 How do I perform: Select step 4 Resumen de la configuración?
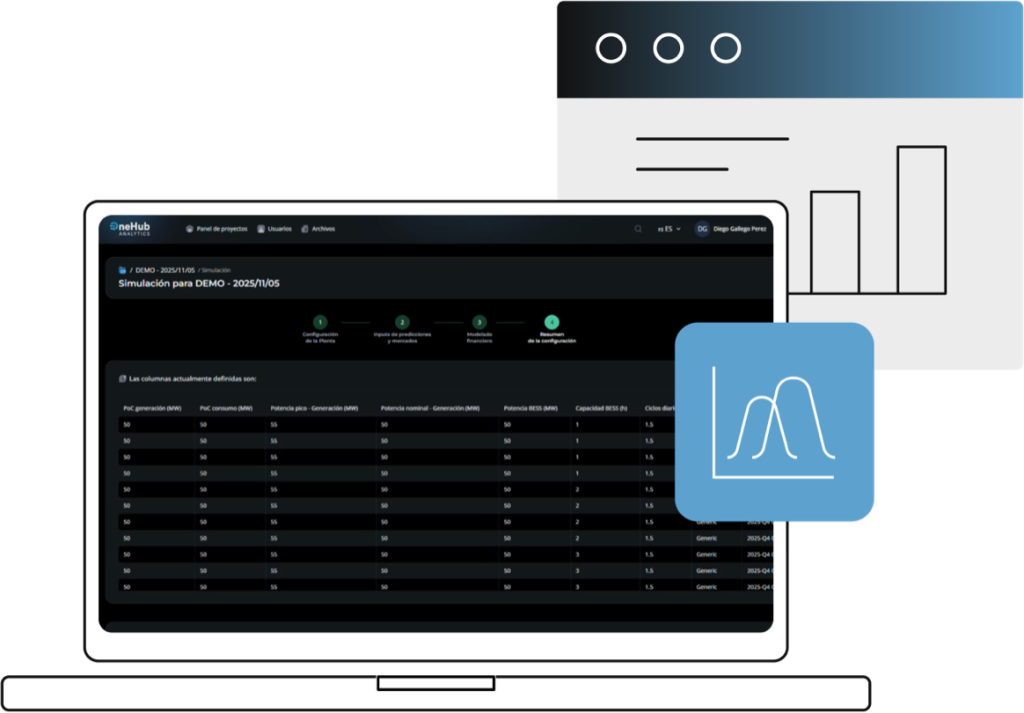point(552,322)
